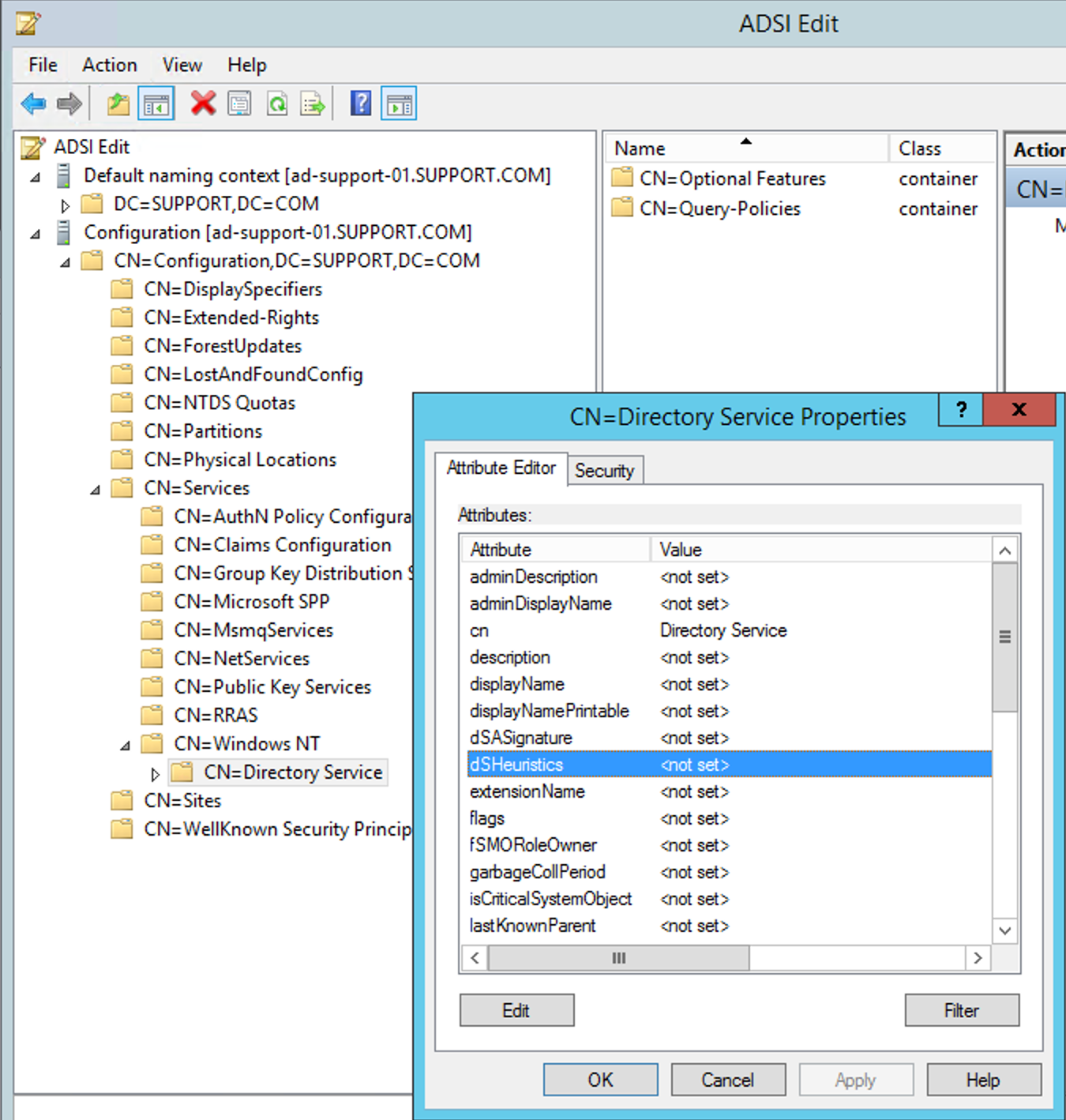The height and width of the screenshot is (1120, 1066).
Task: Click the Refresh toolbar icon
Action: click(277, 103)
